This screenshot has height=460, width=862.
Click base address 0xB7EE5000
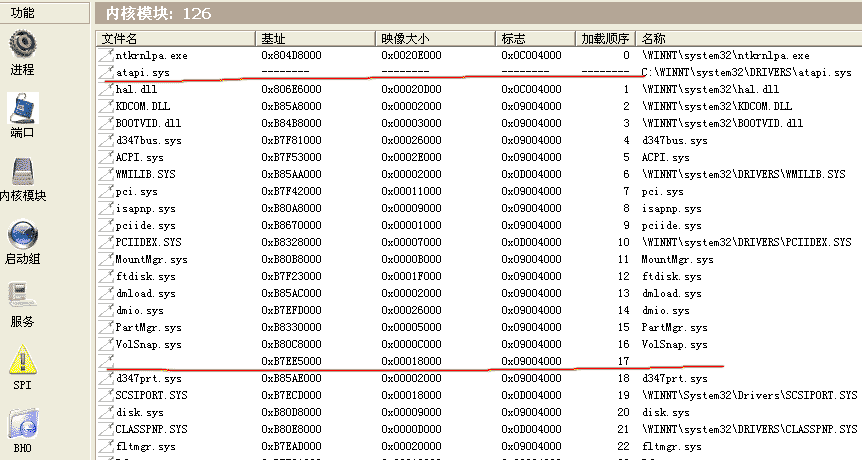tap(291, 361)
